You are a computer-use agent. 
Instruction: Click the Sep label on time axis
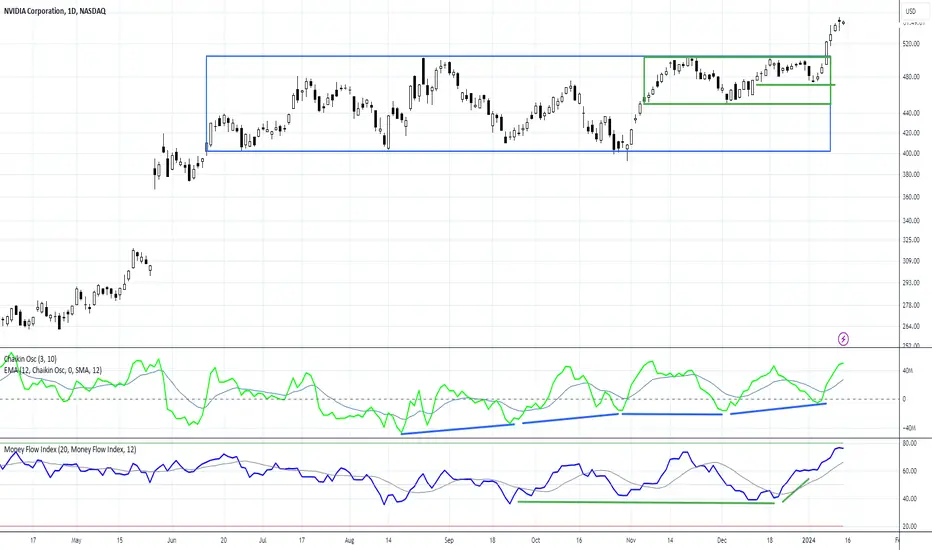449,540
